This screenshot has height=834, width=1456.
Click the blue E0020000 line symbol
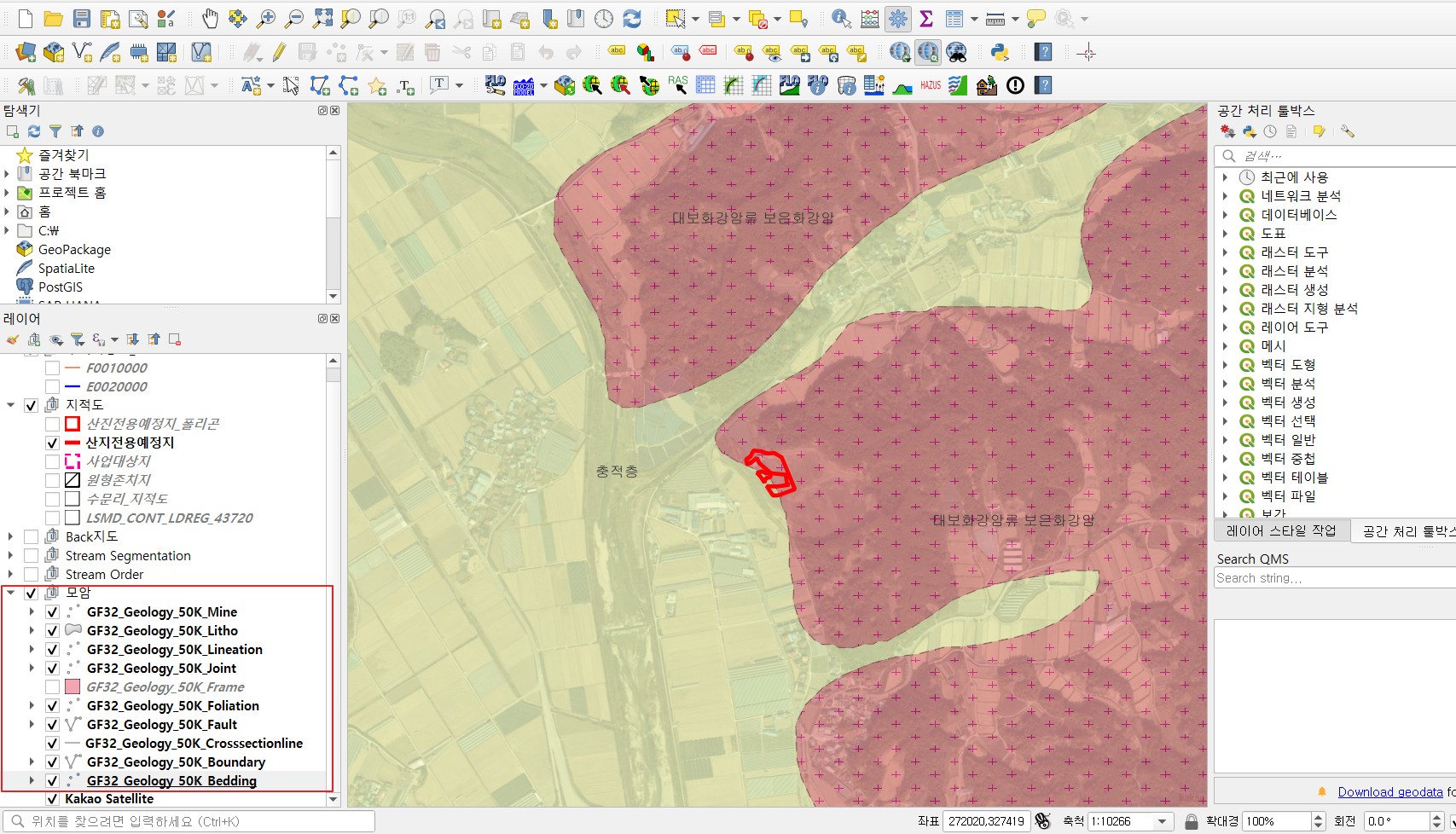pyautogui.click(x=73, y=387)
